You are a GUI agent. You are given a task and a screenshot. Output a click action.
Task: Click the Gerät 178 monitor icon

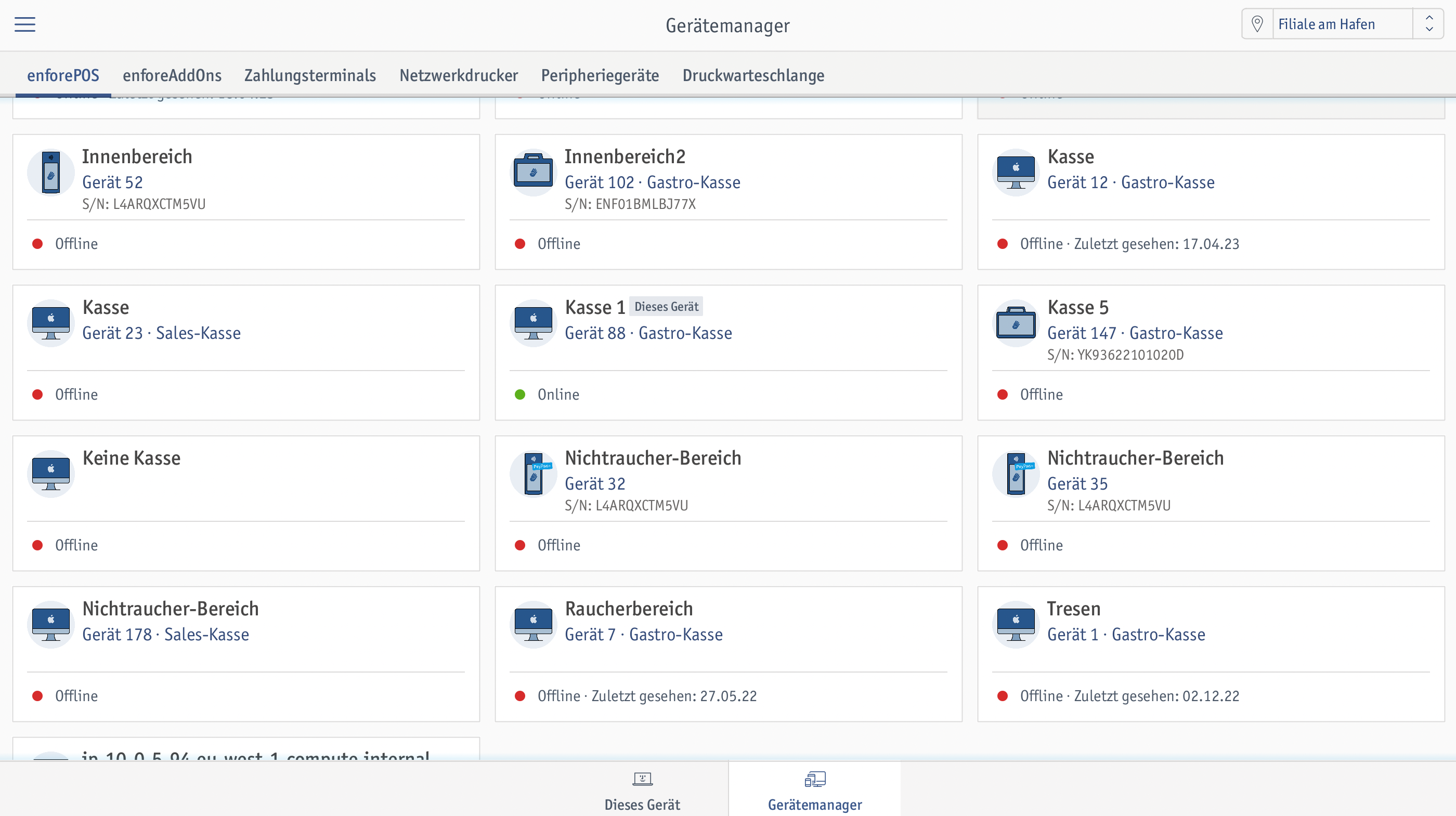(51, 624)
